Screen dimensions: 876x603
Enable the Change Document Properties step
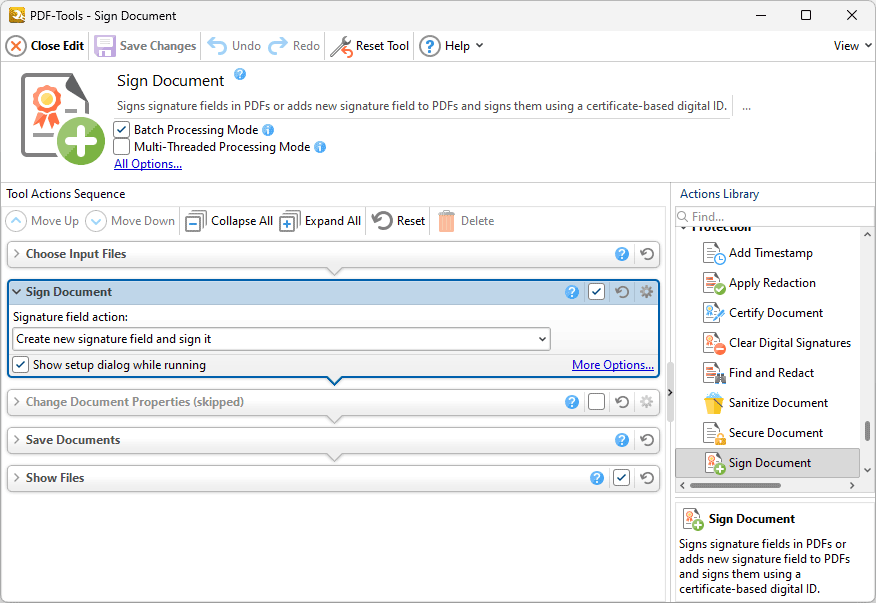[x=597, y=402]
